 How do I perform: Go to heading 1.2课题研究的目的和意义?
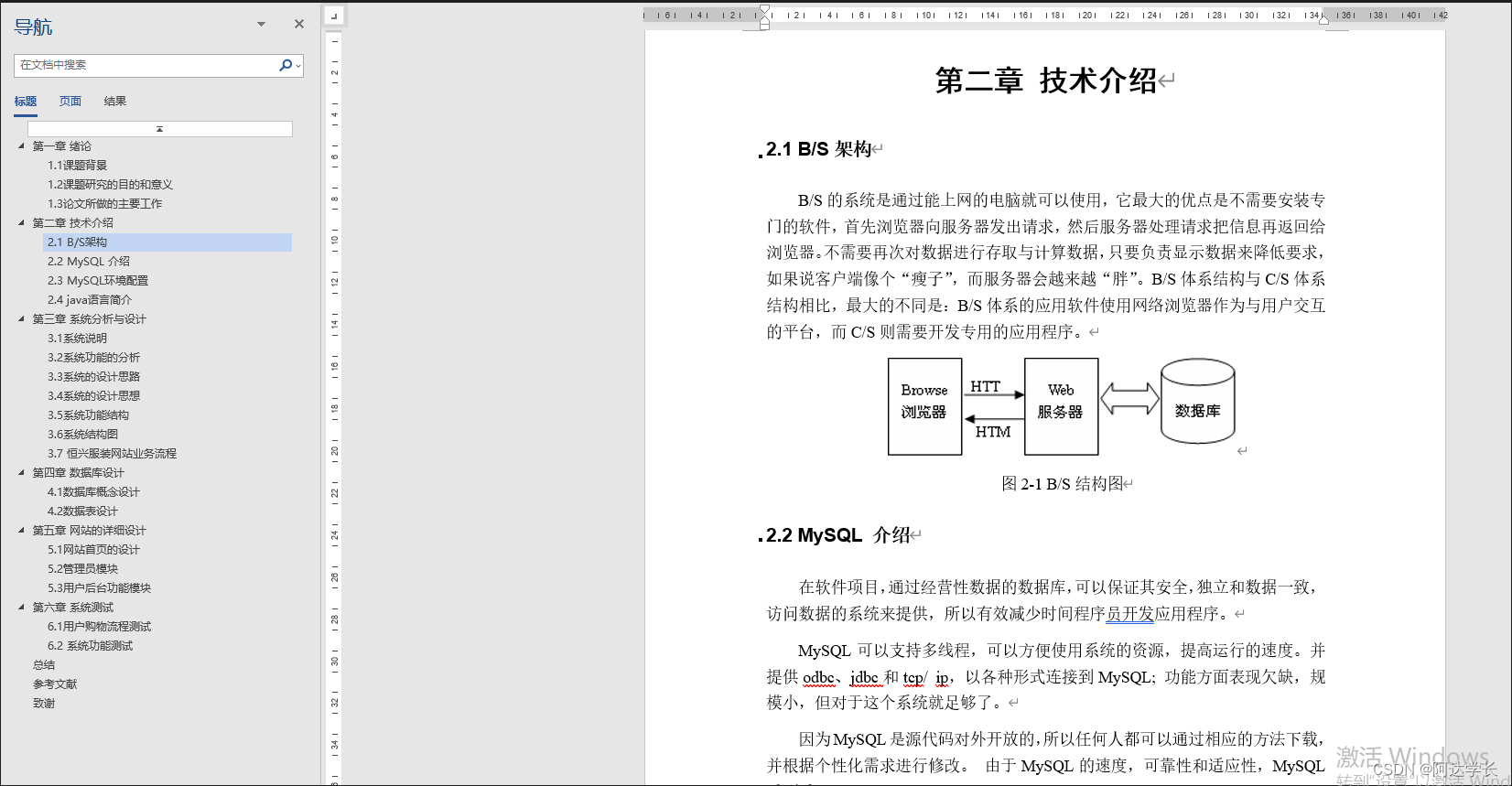pyautogui.click(x=110, y=185)
